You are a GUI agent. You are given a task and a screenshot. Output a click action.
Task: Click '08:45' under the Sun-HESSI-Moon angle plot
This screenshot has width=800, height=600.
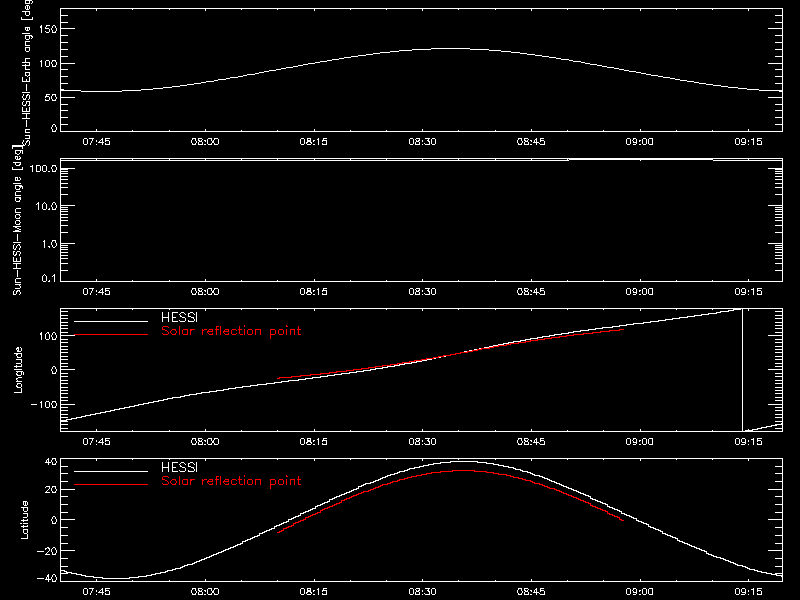pos(531,292)
